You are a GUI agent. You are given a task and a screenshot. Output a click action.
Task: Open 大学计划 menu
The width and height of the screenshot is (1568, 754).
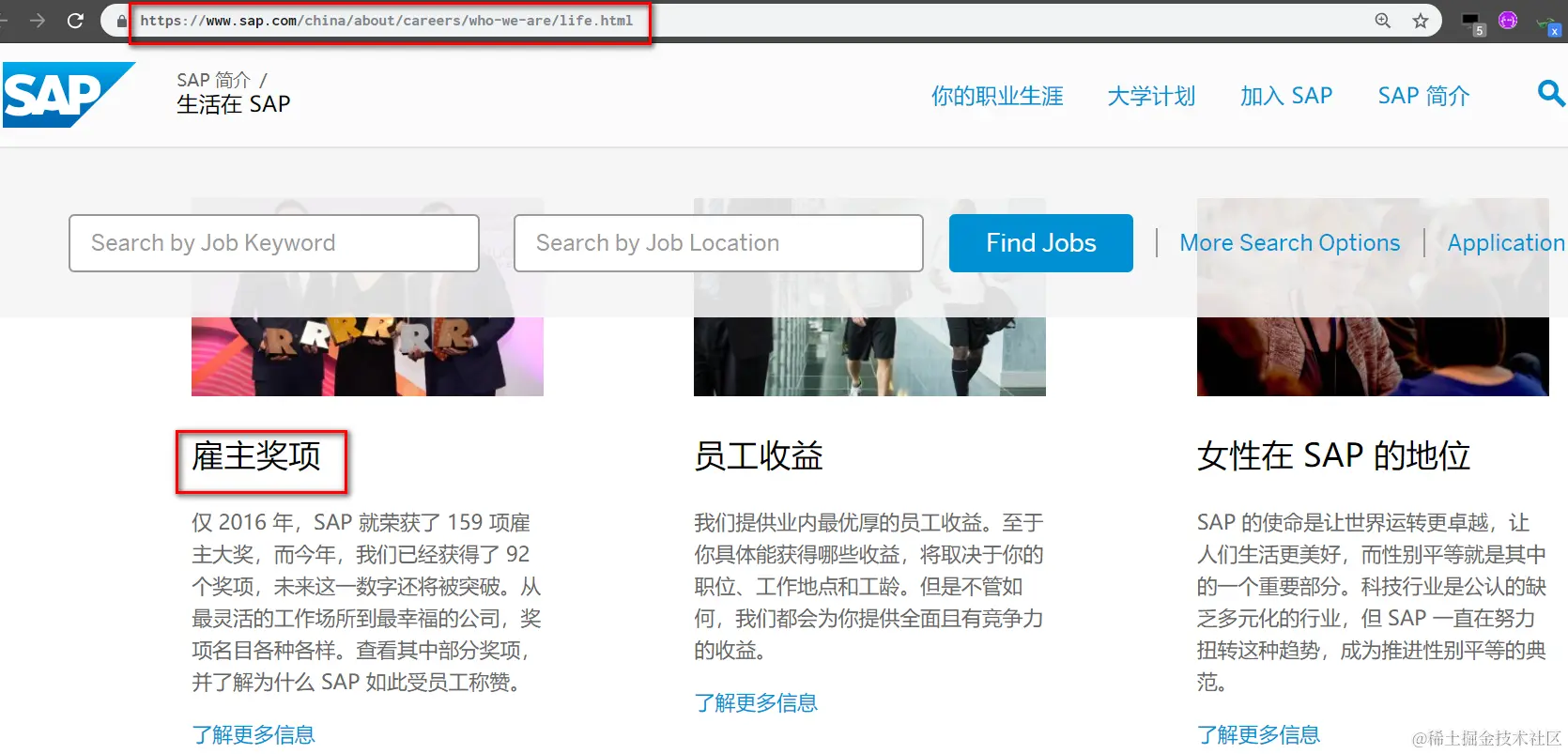click(1151, 96)
